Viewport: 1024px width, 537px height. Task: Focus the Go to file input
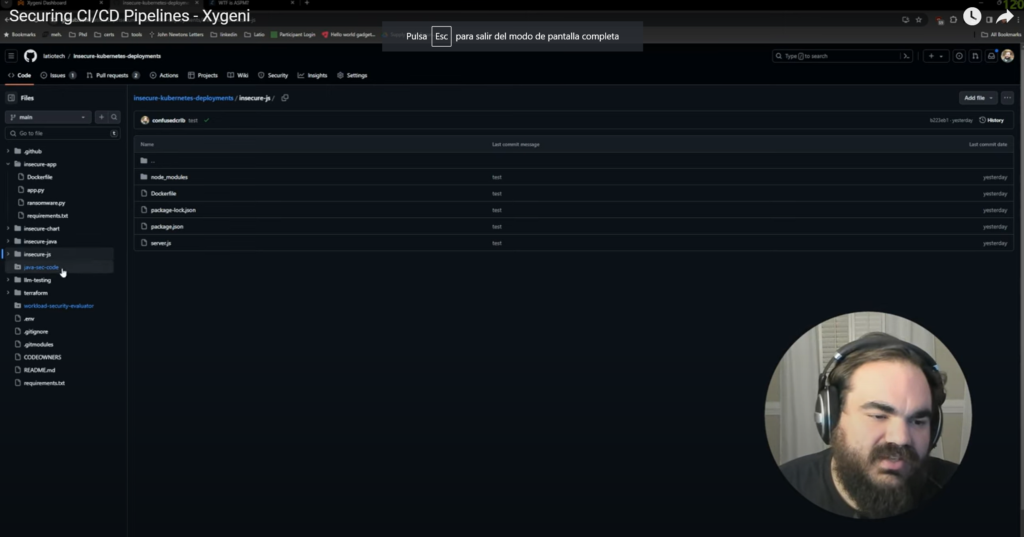(x=62, y=133)
